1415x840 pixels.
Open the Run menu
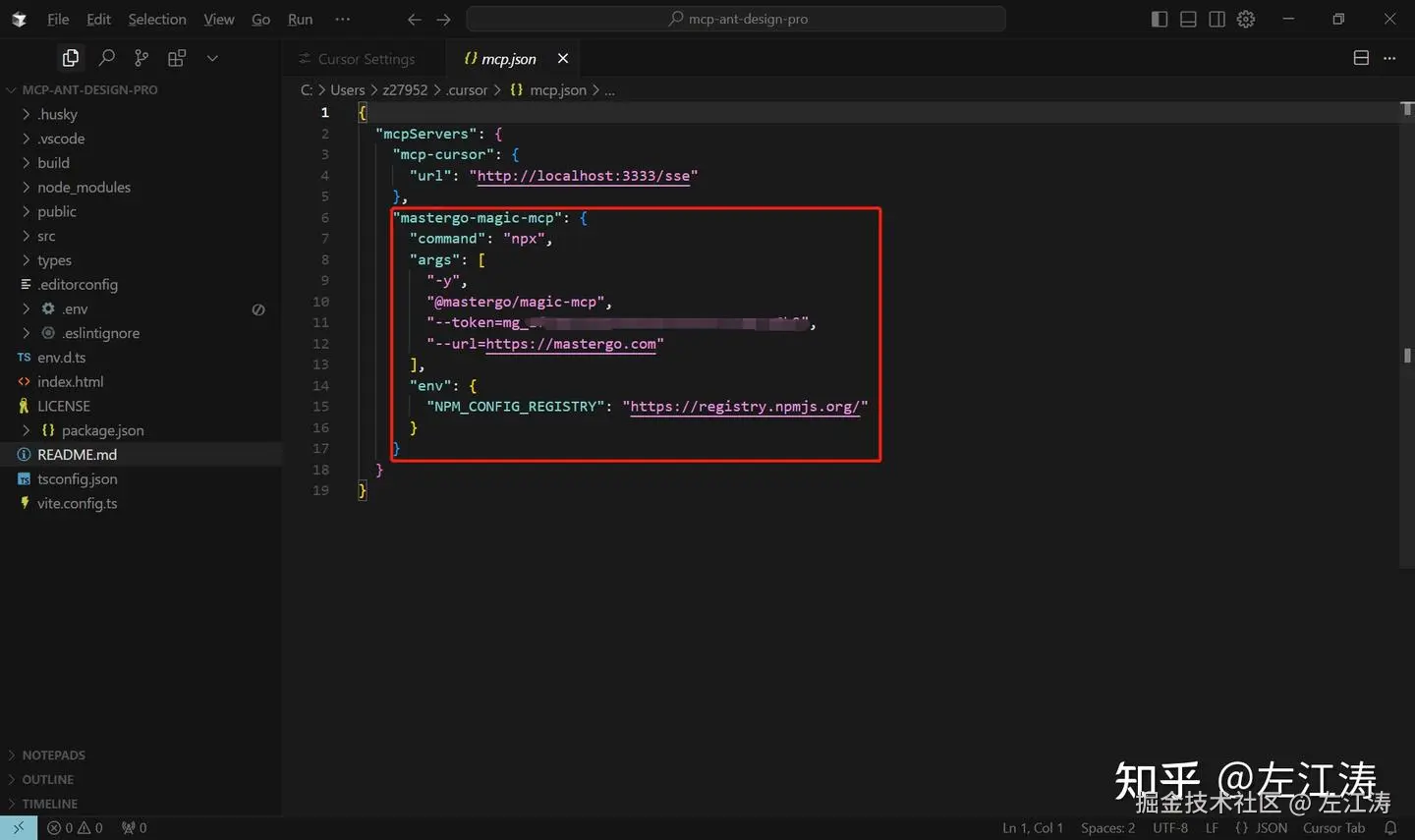300,19
